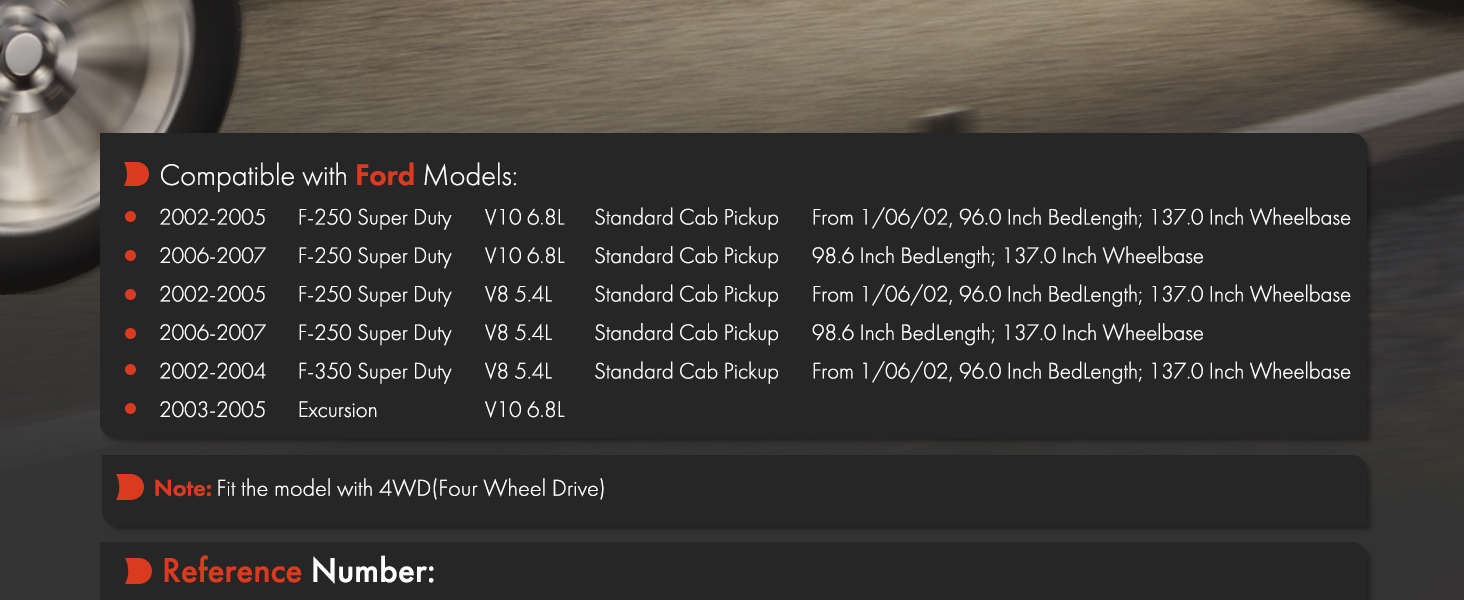The width and height of the screenshot is (1464, 600).
Task: Click the red bullet for 2002-2005 V10 6.8L row
Action: click(x=130, y=217)
